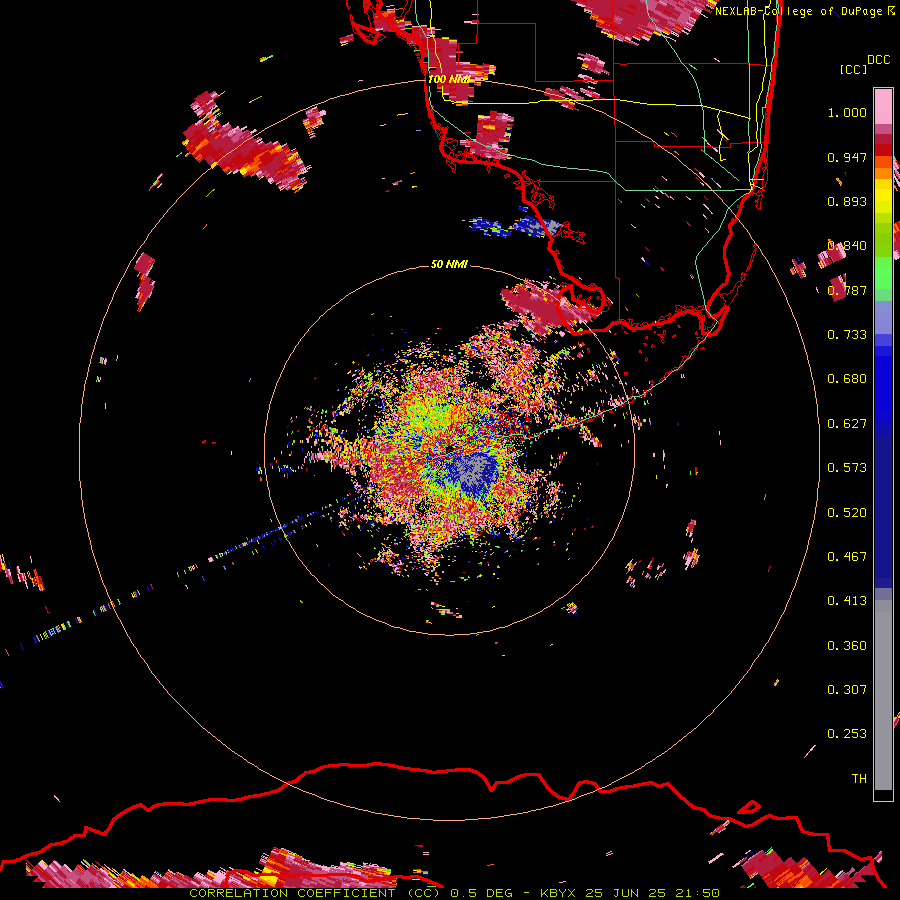Click the 0.680 scale value
The height and width of the screenshot is (900, 900).
point(847,379)
